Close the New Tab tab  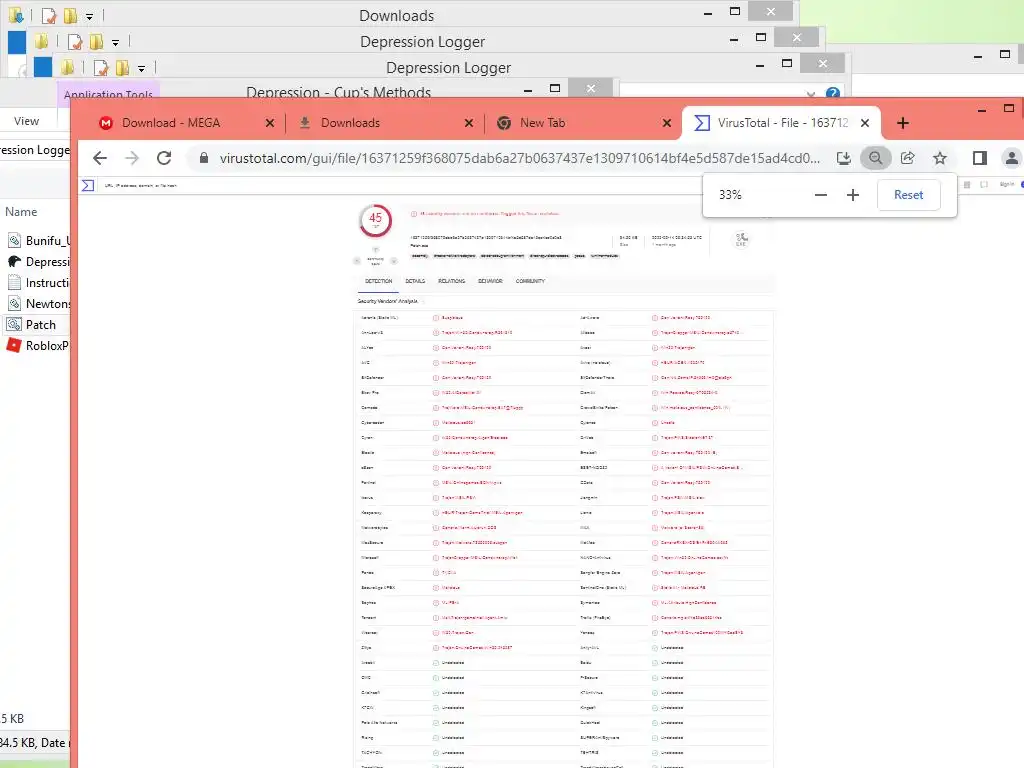pyautogui.click(x=666, y=123)
